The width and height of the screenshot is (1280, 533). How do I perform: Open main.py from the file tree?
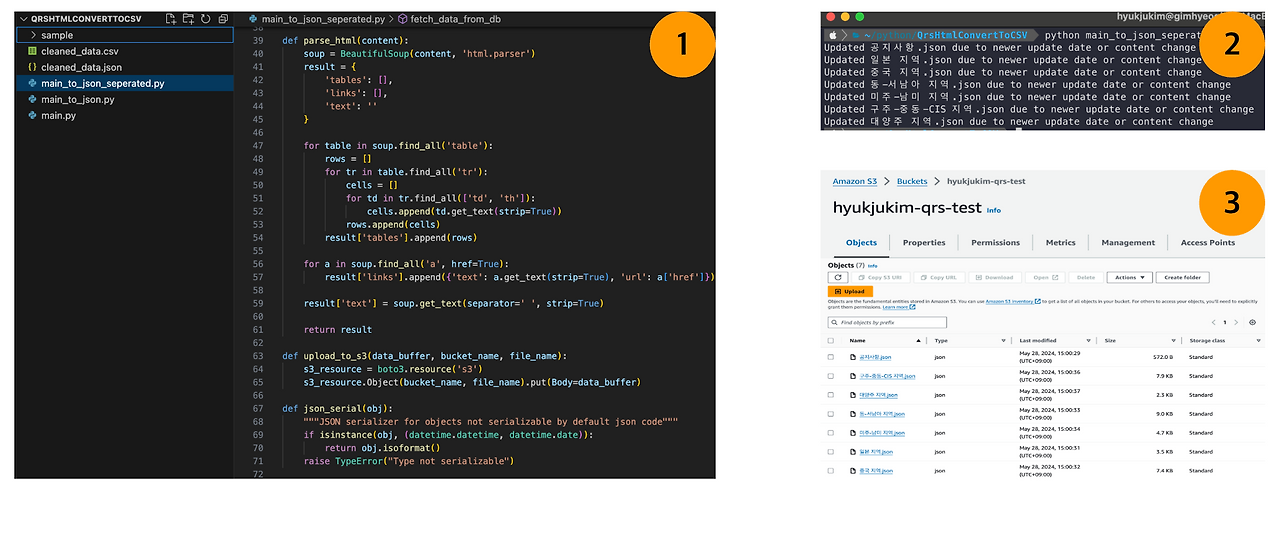(x=124, y=115)
